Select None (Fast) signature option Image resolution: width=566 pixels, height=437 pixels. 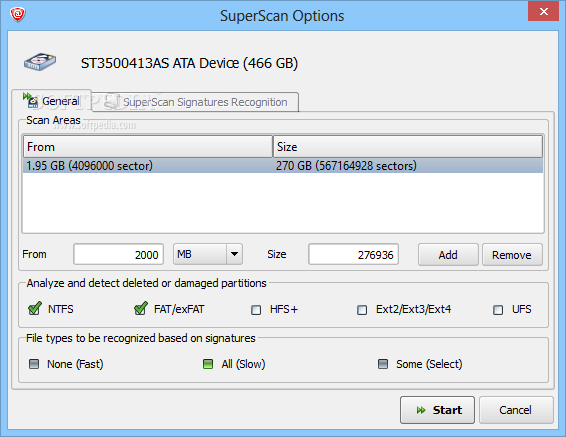pyautogui.click(x=34, y=364)
